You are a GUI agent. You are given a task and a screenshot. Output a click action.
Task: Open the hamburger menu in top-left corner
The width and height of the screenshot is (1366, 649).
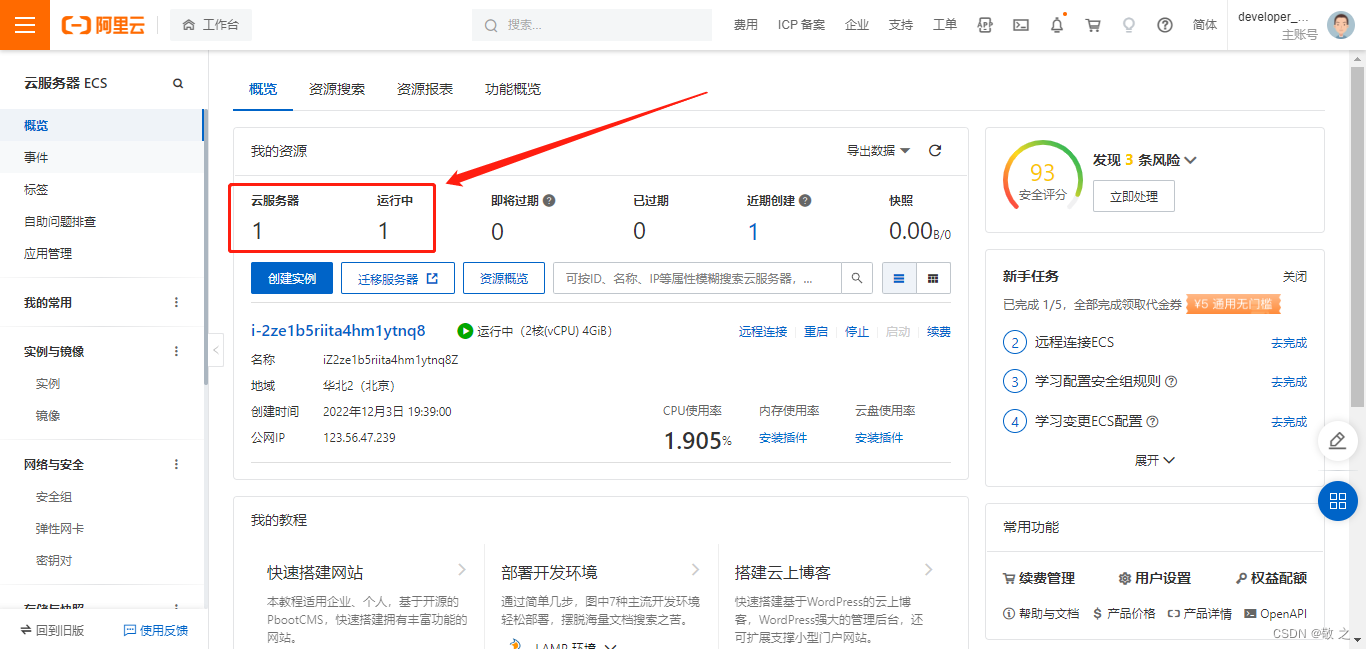coord(24,24)
